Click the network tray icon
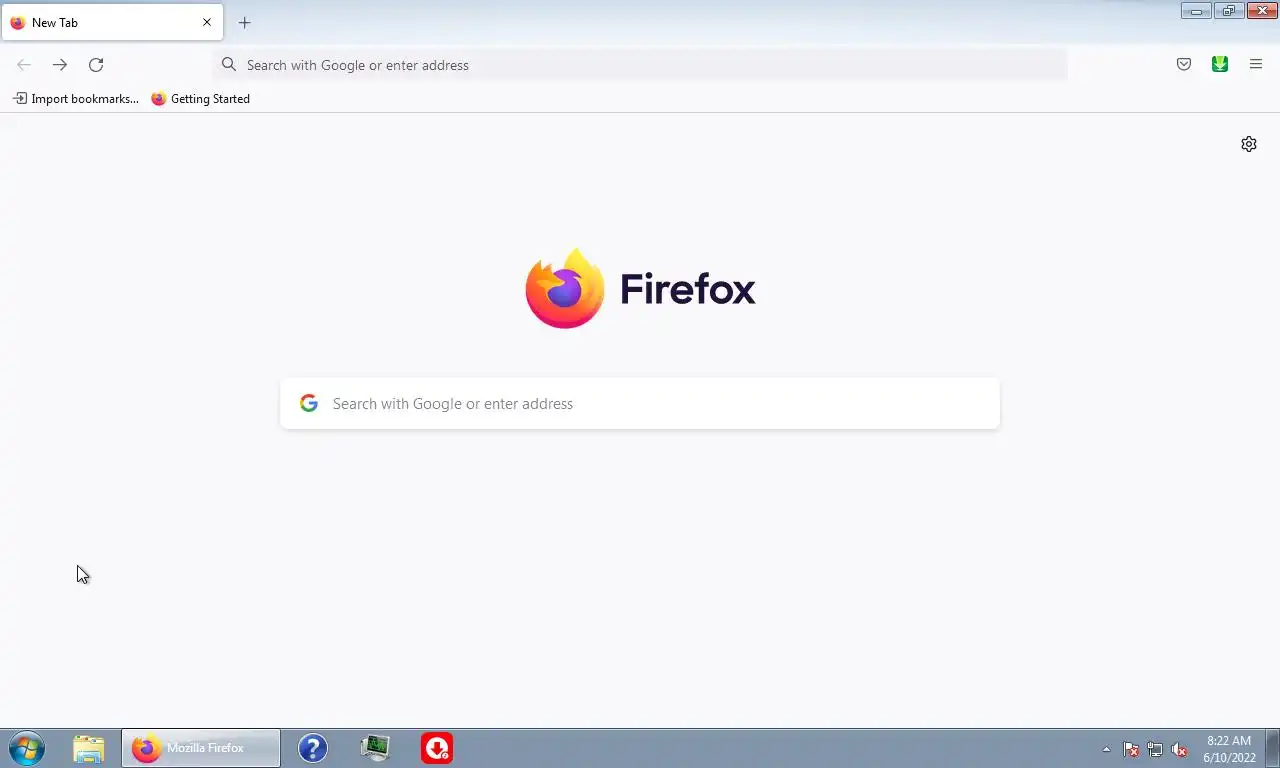This screenshot has height=768, width=1280. tap(1155, 749)
